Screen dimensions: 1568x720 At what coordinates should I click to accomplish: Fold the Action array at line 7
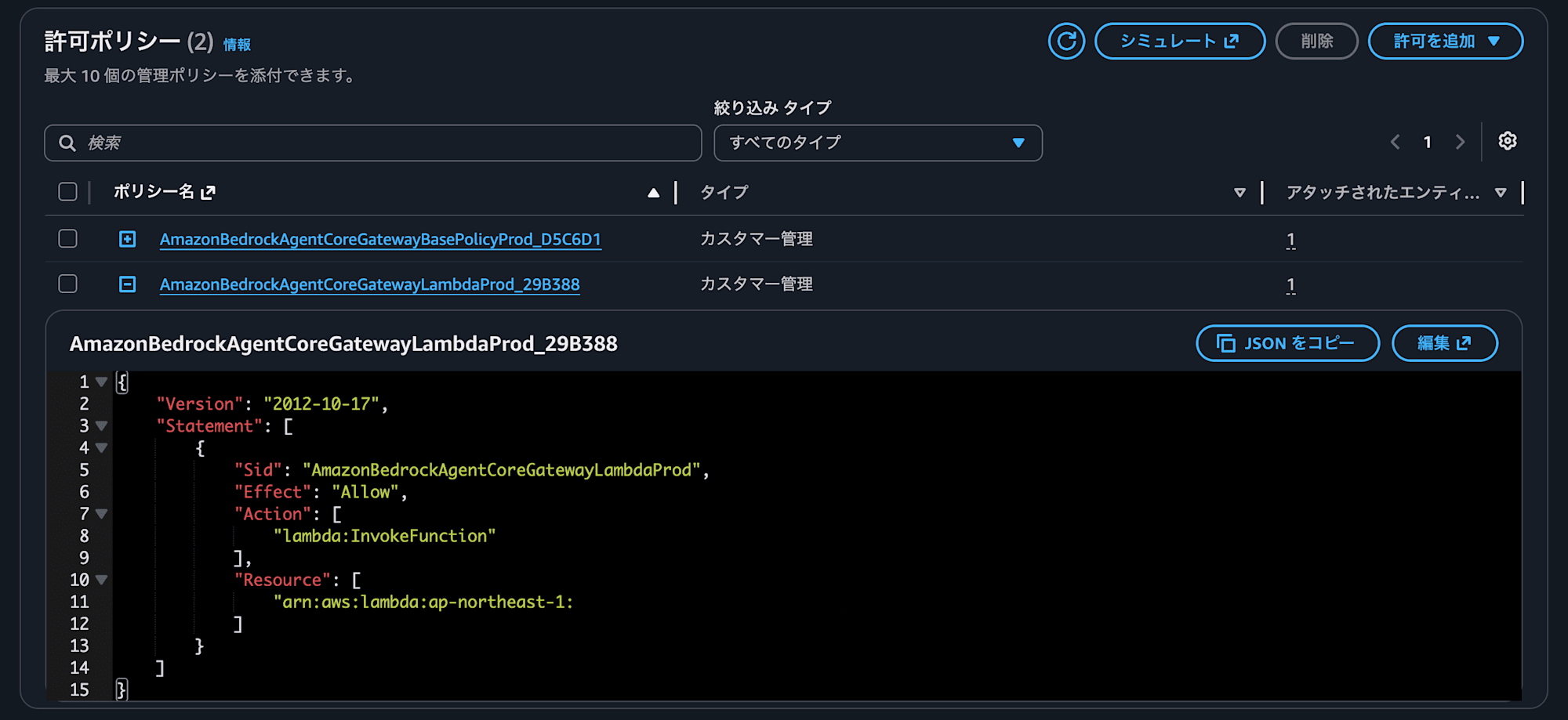[x=101, y=514]
